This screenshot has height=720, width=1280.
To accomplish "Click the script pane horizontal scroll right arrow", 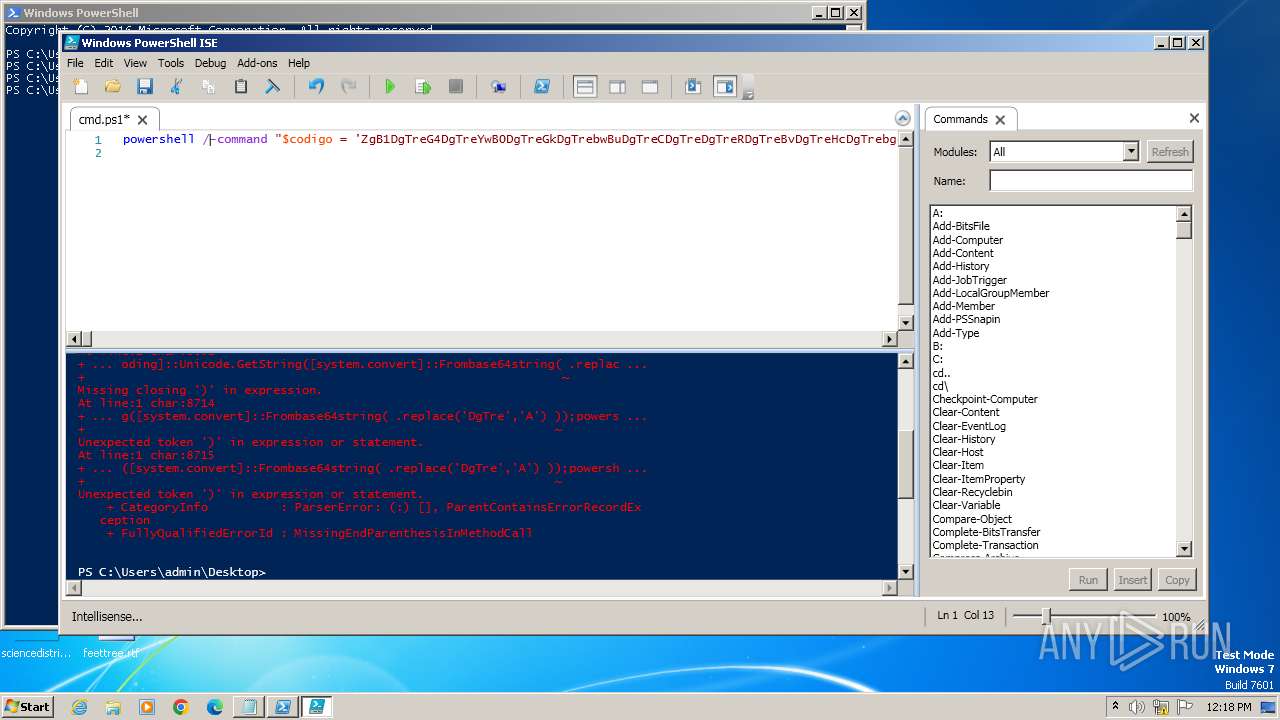I will click(x=890, y=339).
